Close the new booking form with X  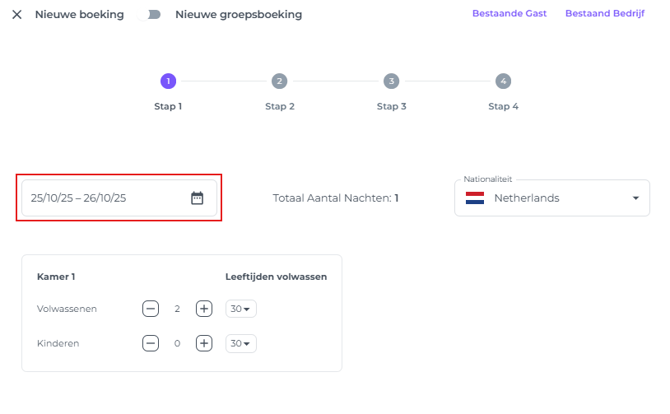17,15
